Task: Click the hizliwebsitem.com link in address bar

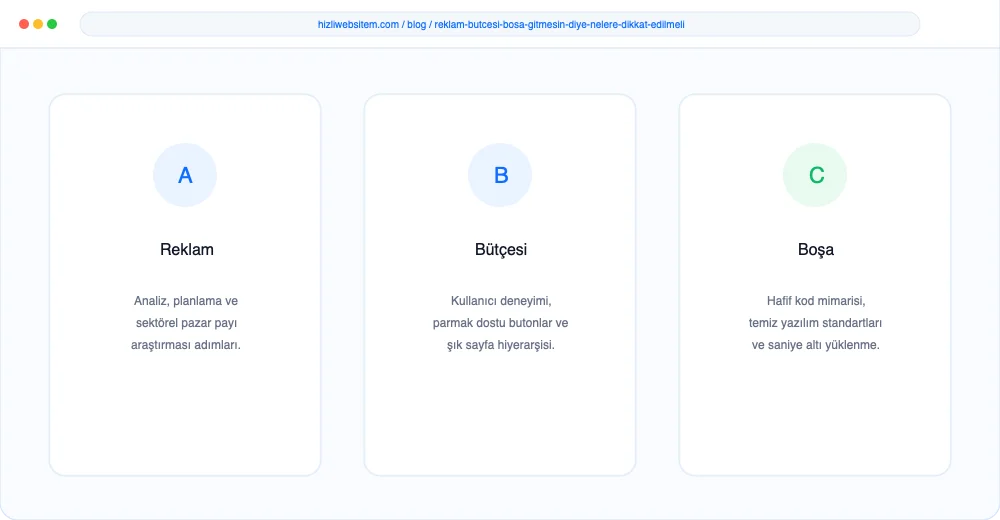Action: tap(358, 25)
